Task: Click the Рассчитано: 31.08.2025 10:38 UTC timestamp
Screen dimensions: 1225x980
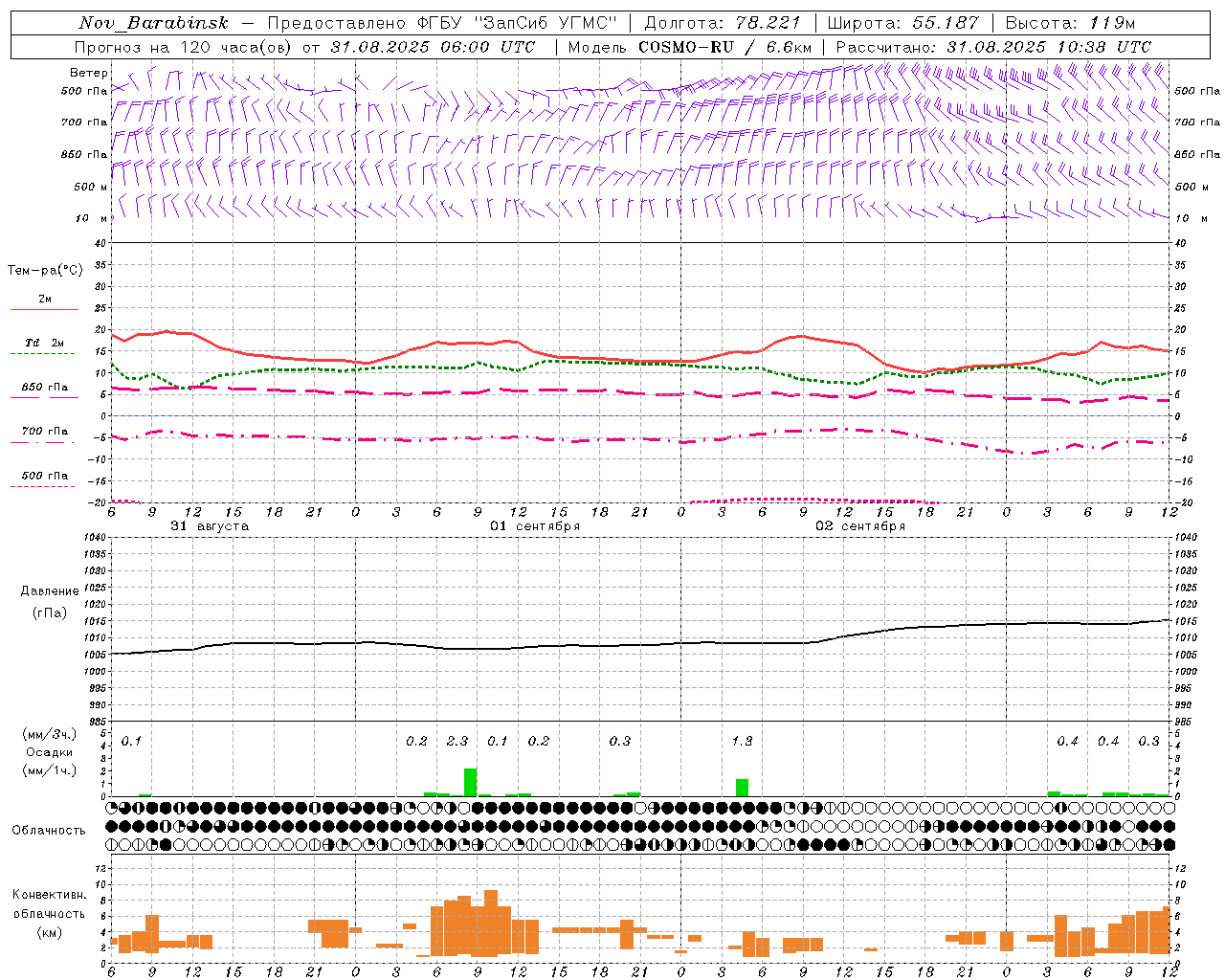Action: pos(993,47)
